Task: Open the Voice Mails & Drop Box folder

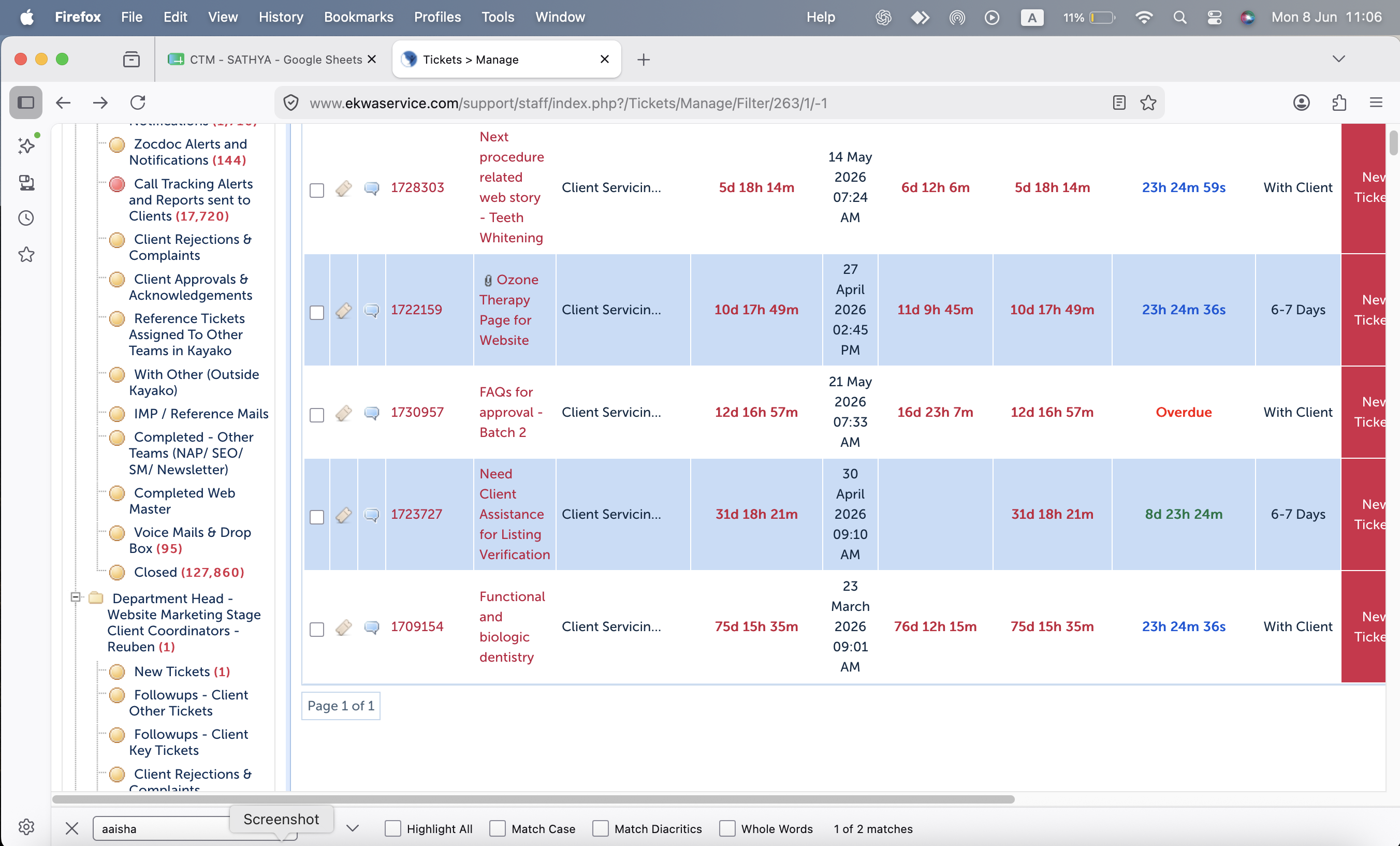Action: (x=190, y=541)
